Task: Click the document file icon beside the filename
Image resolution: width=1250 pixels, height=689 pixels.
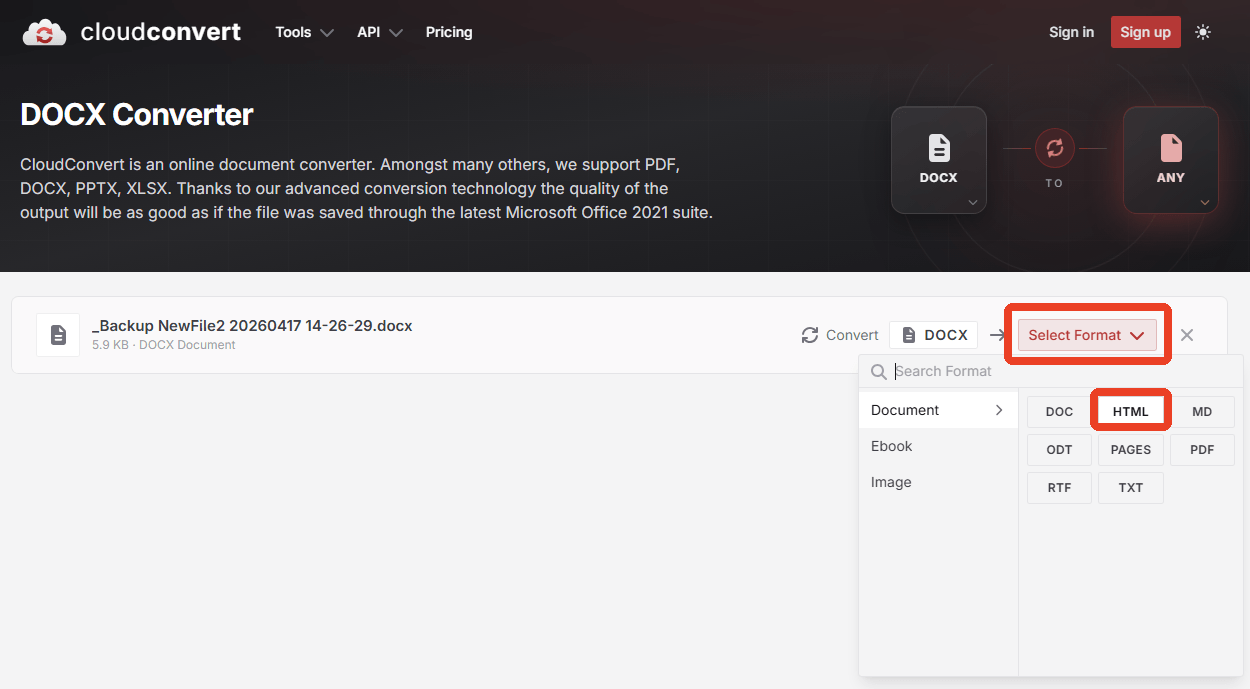Action: point(58,335)
